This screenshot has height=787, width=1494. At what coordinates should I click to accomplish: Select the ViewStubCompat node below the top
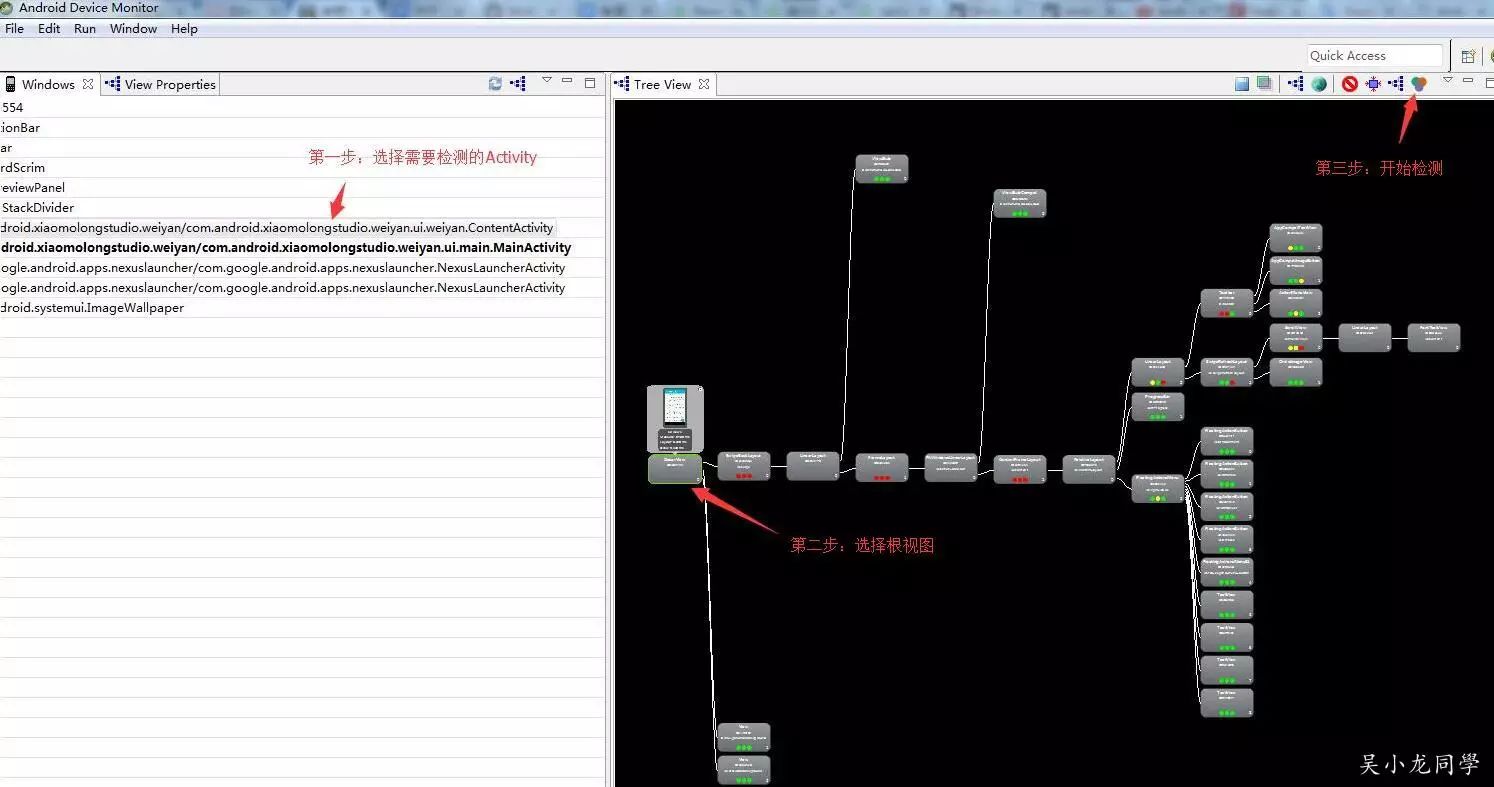point(1020,203)
